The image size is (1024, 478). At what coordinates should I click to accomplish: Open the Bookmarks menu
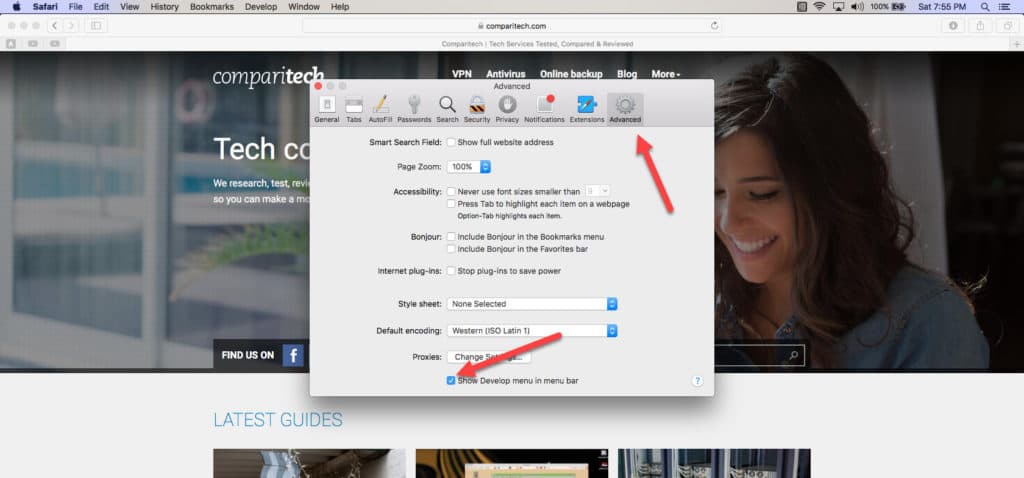[212, 7]
